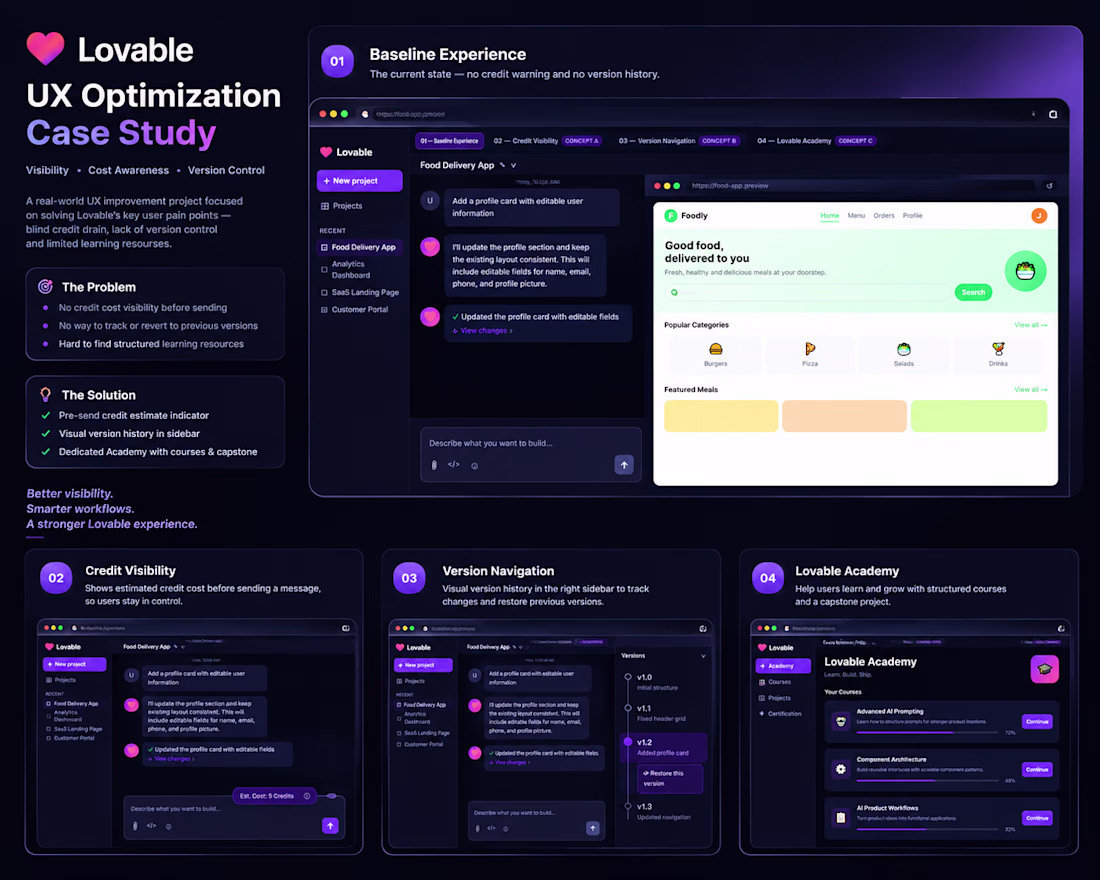Switch to 03 Version Navigation tab
1100x880 pixels.
coord(678,141)
